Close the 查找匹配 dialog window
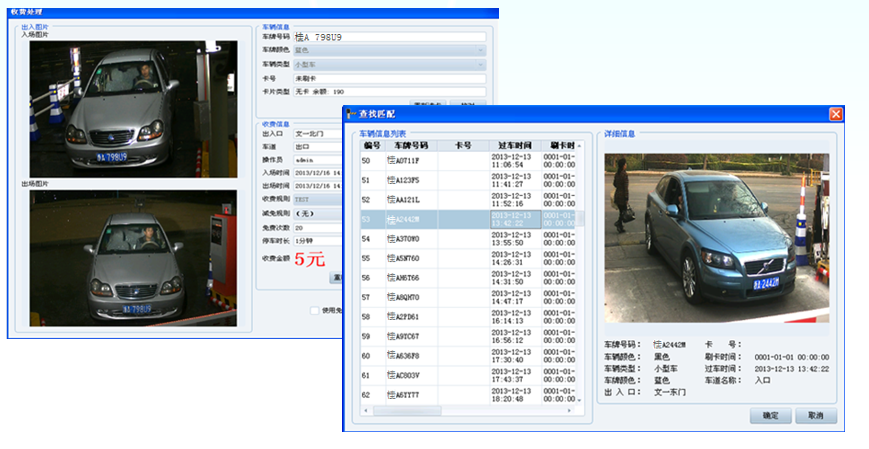This screenshot has width=869, height=449. (835, 114)
